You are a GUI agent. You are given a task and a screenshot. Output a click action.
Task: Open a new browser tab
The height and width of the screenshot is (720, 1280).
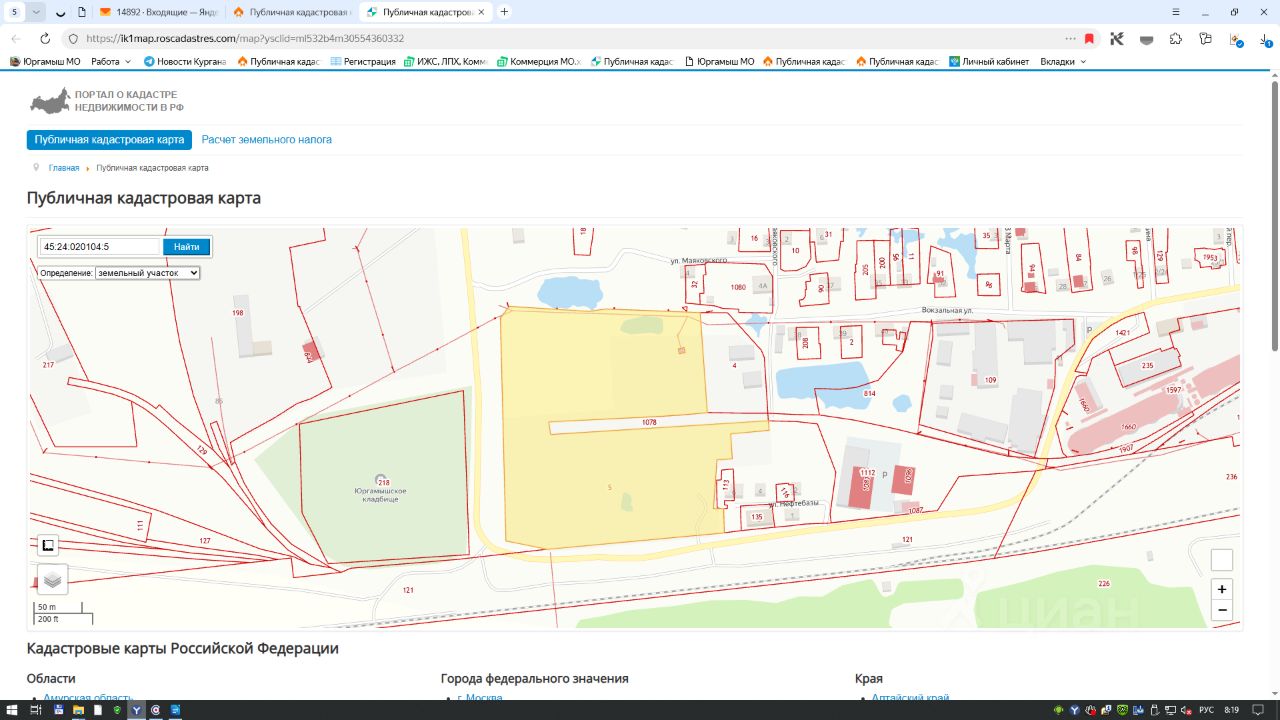(x=504, y=12)
